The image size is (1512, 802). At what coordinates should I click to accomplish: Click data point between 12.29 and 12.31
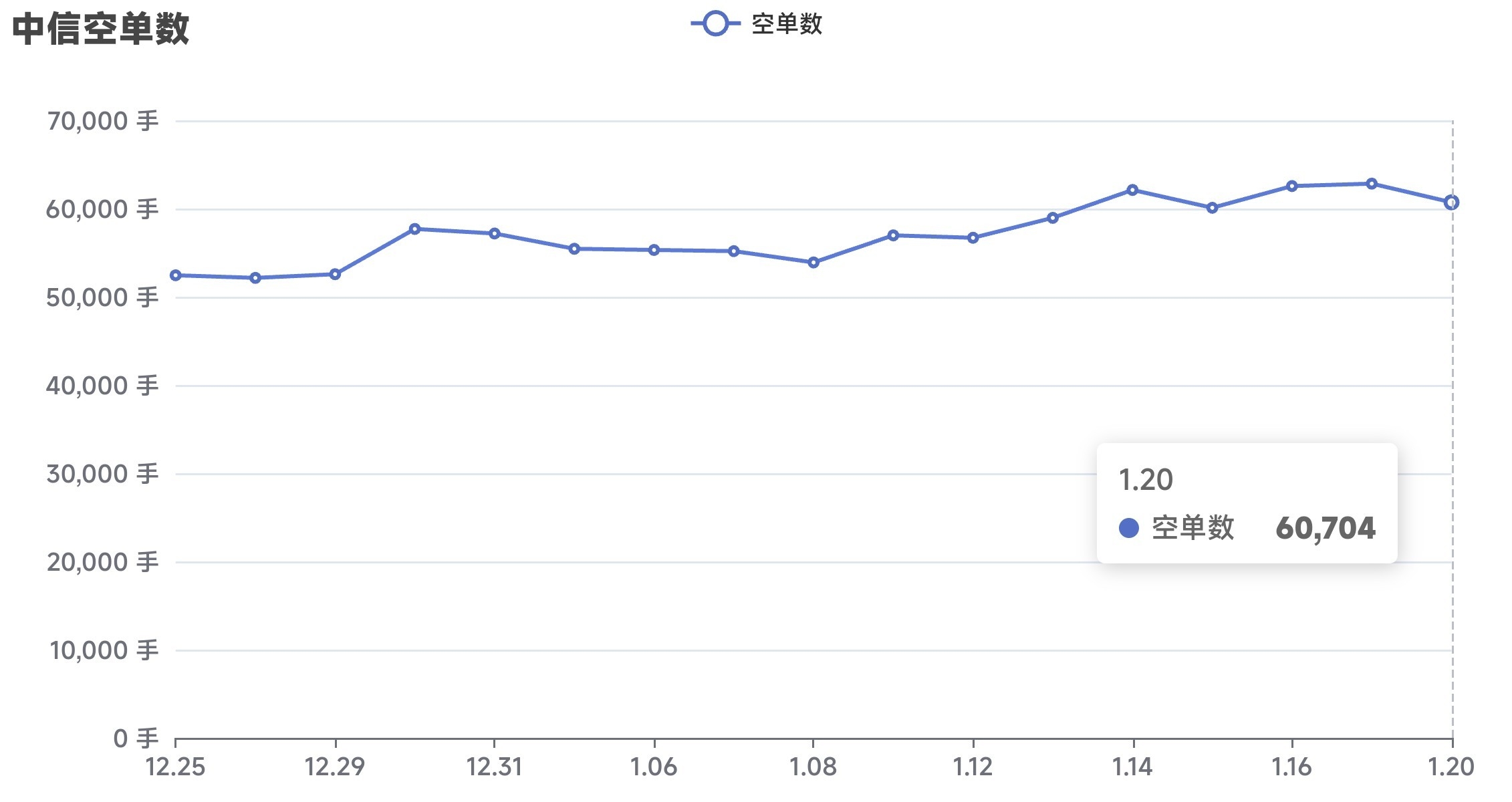coord(414,229)
